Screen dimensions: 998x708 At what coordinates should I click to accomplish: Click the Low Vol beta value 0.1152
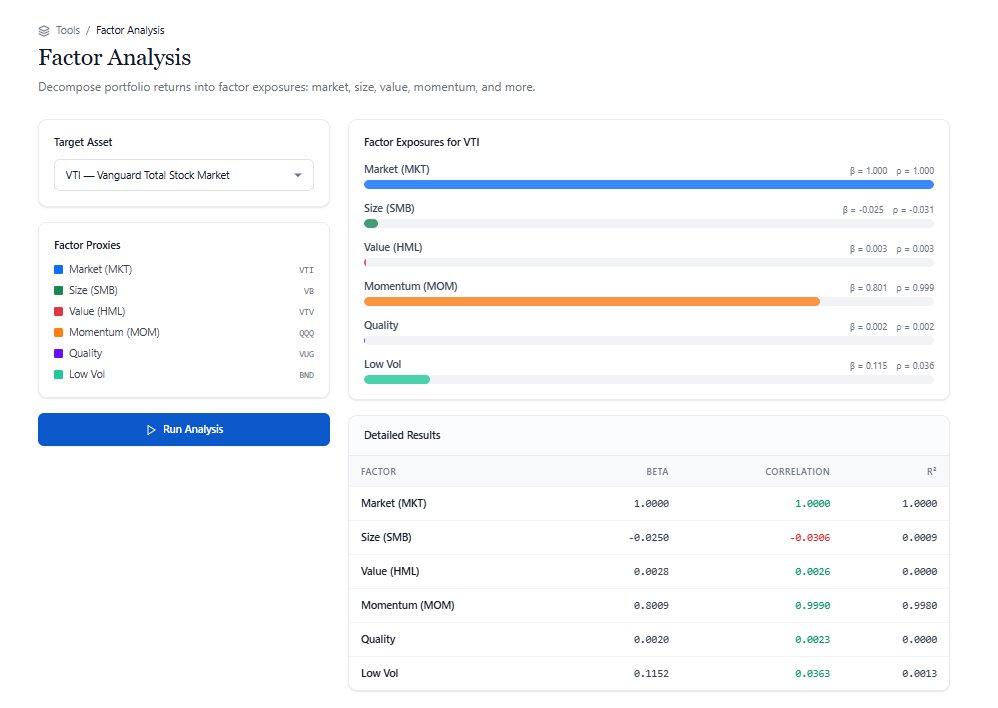pyautogui.click(x=651, y=674)
